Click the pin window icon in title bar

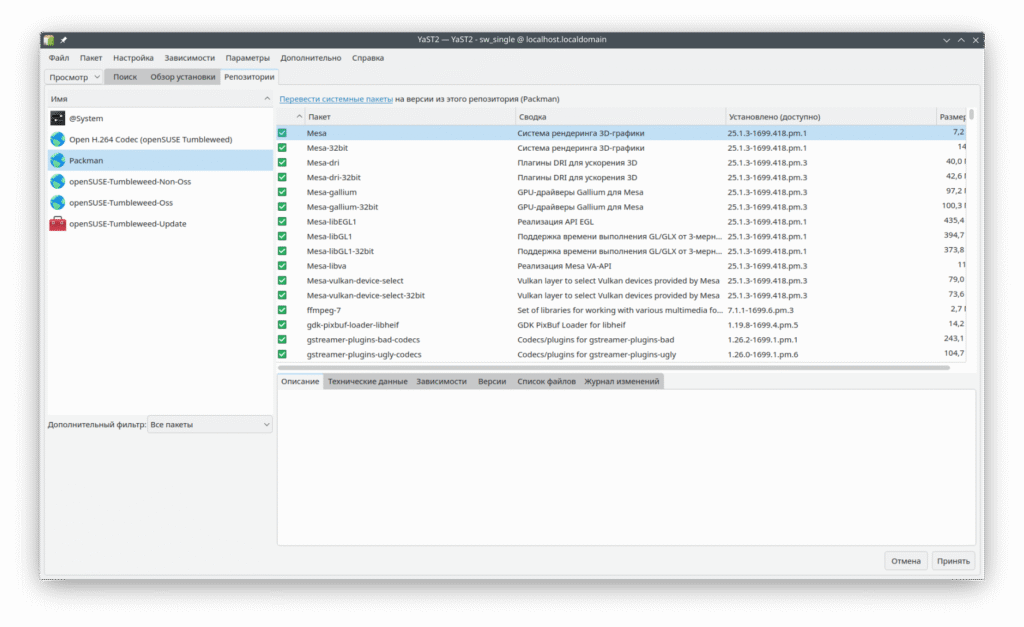click(63, 40)
